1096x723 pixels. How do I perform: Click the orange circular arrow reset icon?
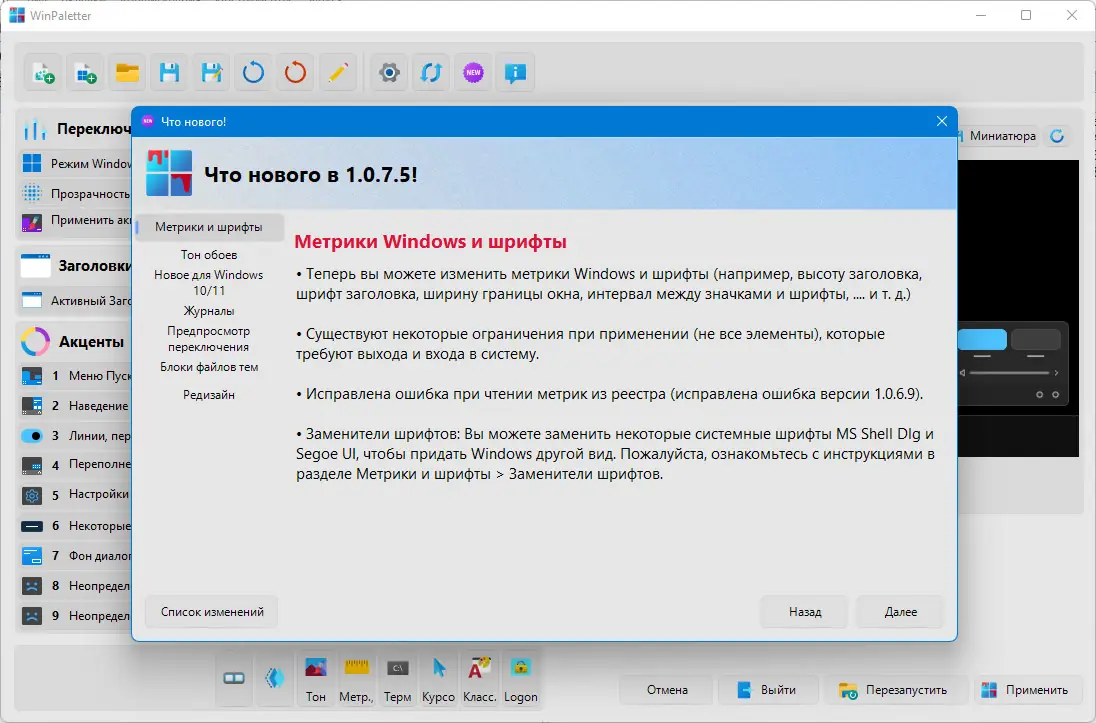295,73
